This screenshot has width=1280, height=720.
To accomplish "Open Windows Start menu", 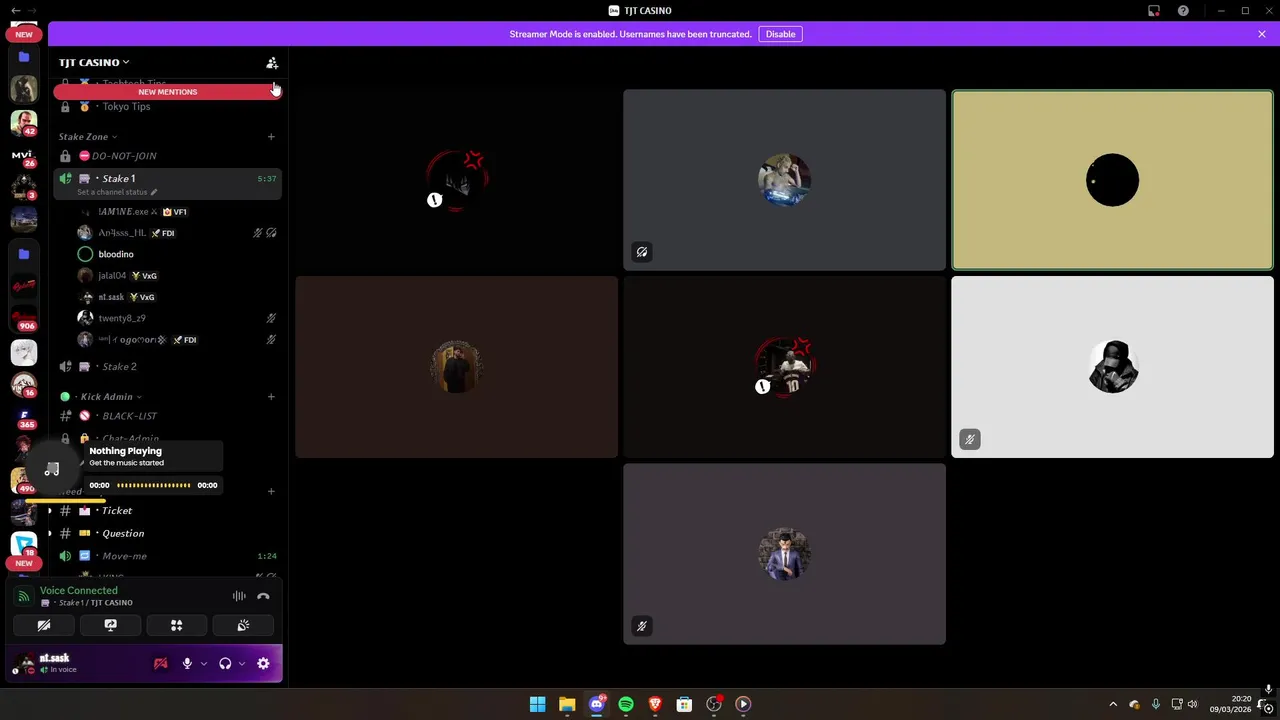I will 537,704.
